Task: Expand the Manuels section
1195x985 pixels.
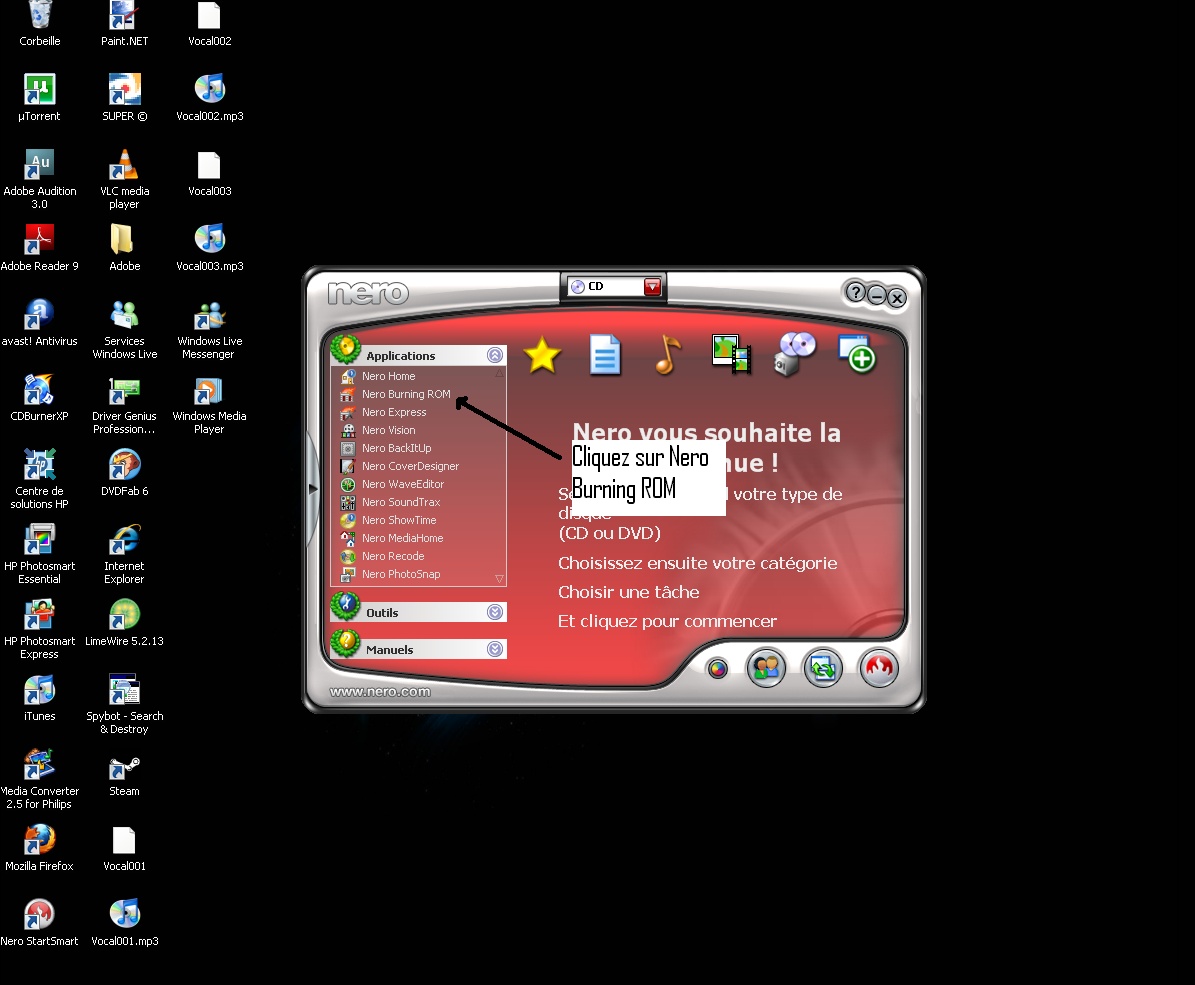Action: [x=495, y=649]
